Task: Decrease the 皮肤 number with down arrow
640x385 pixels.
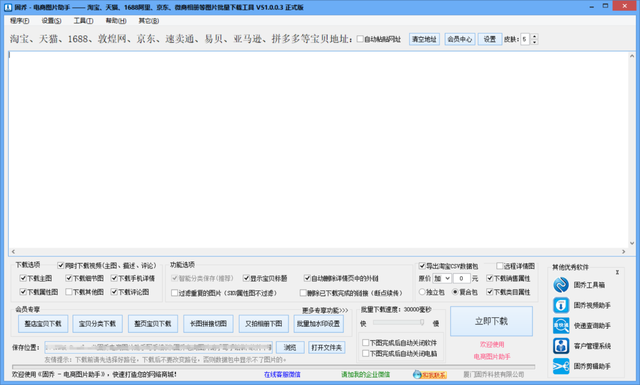Action: 534,42
